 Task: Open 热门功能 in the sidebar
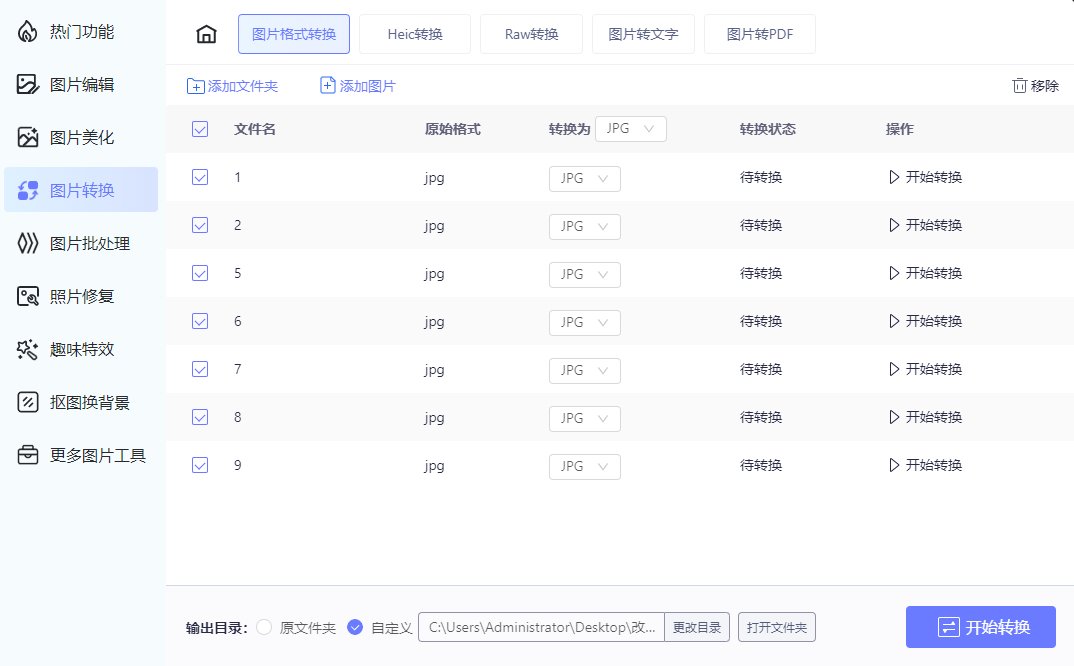[x=81, y=32]
